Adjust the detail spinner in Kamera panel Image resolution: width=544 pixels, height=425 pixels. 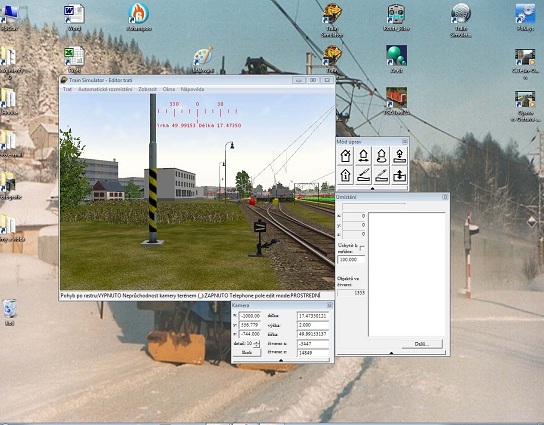(256, 343)
